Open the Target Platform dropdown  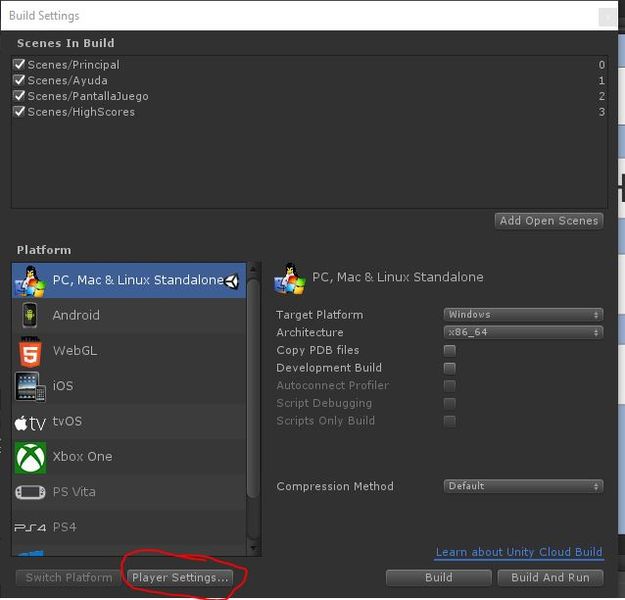[x=523, y=315]
